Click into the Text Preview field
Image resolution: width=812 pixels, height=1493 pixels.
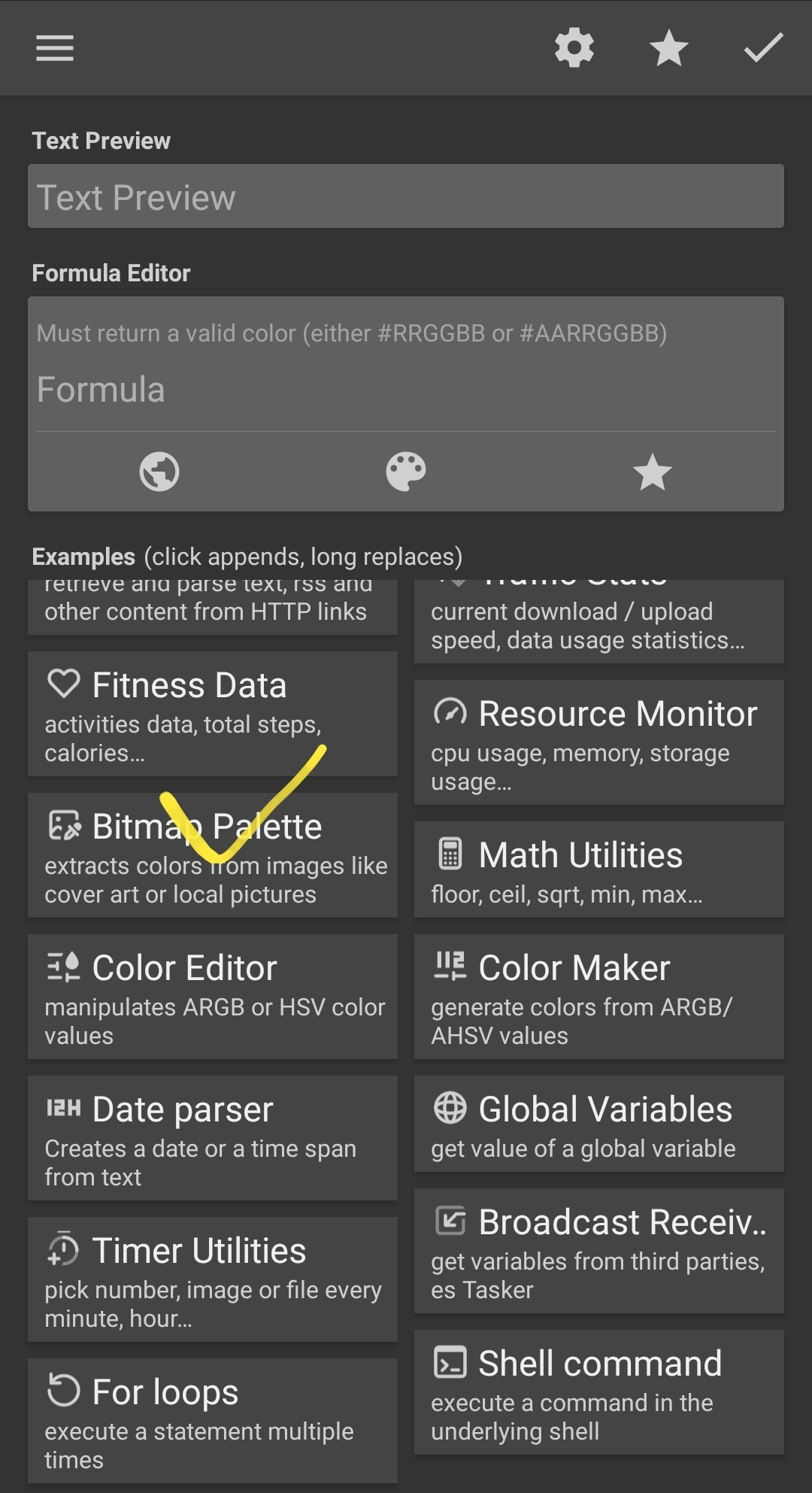click(406, 196)
